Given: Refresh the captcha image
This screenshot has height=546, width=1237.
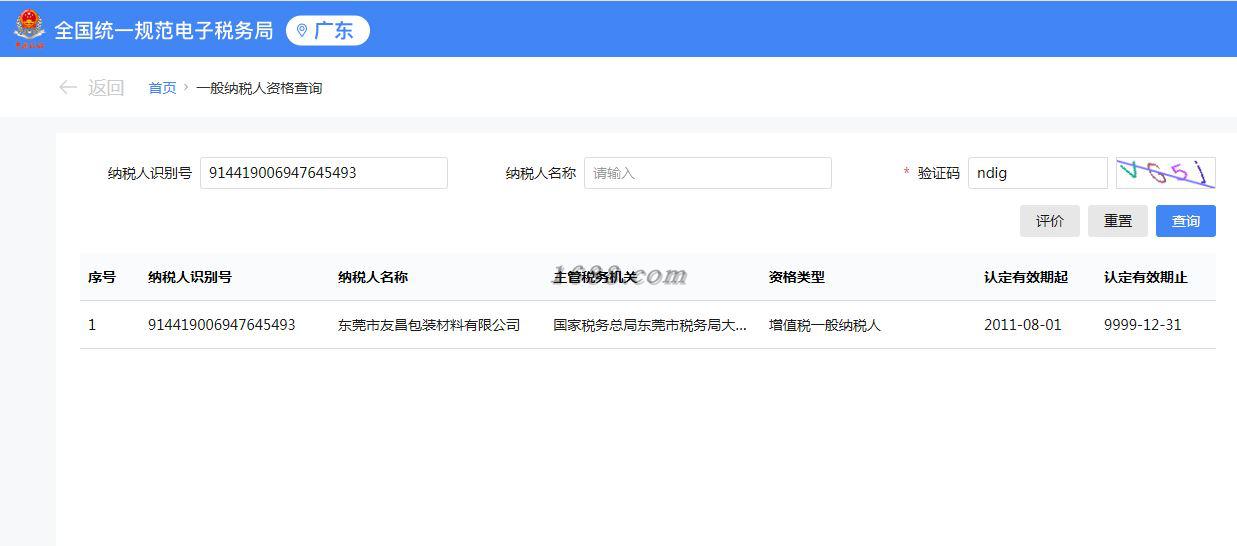Looking at the screenshot, I should [1166, 173].
